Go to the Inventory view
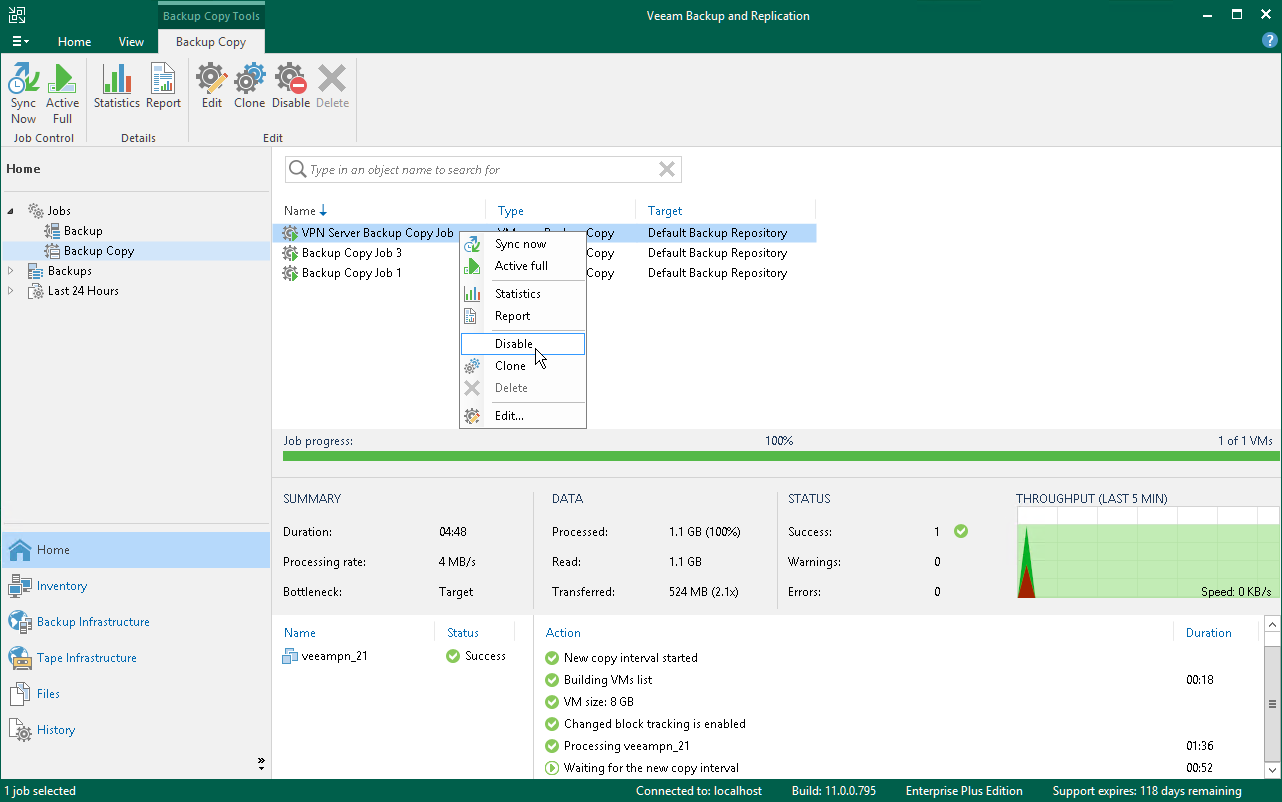 pyautogui.click(x=62, y=586)
